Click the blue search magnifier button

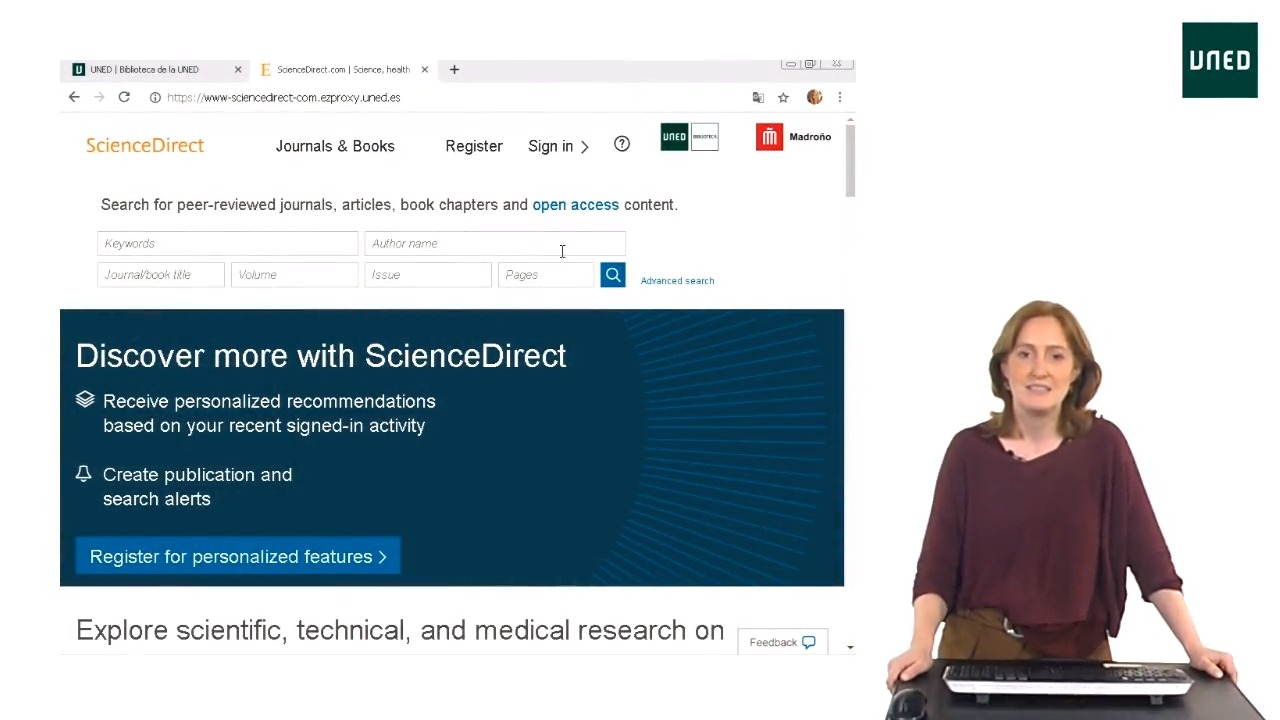(612, 275)
